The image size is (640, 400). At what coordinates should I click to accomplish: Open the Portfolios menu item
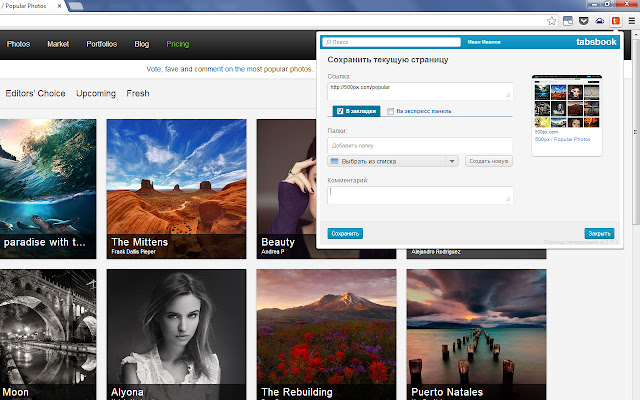tap(101, 44)
